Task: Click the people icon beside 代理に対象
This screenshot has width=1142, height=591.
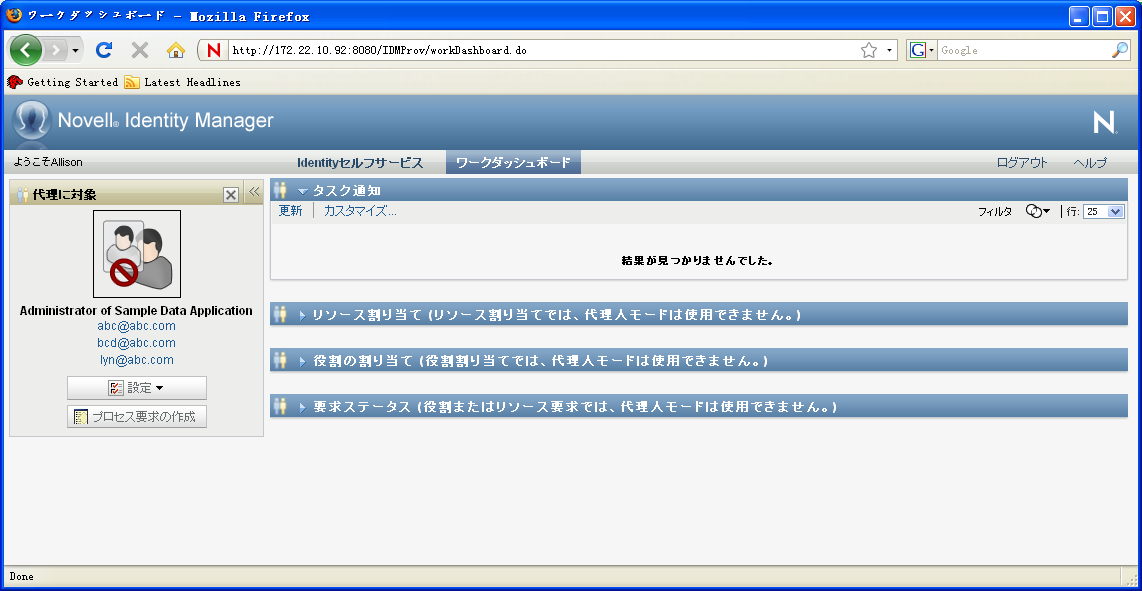Action: 23,195
